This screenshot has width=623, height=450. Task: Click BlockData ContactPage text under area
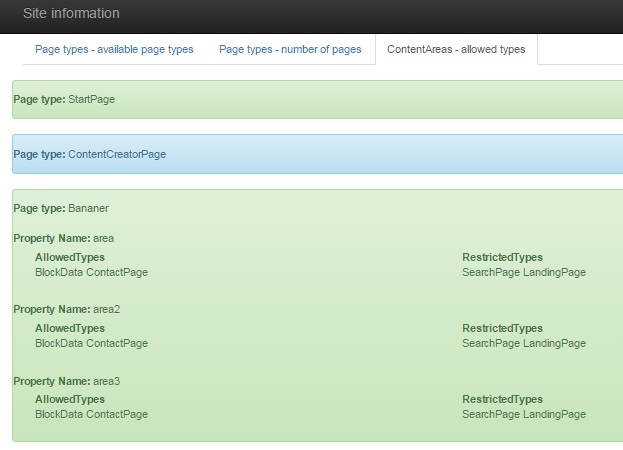91,272
